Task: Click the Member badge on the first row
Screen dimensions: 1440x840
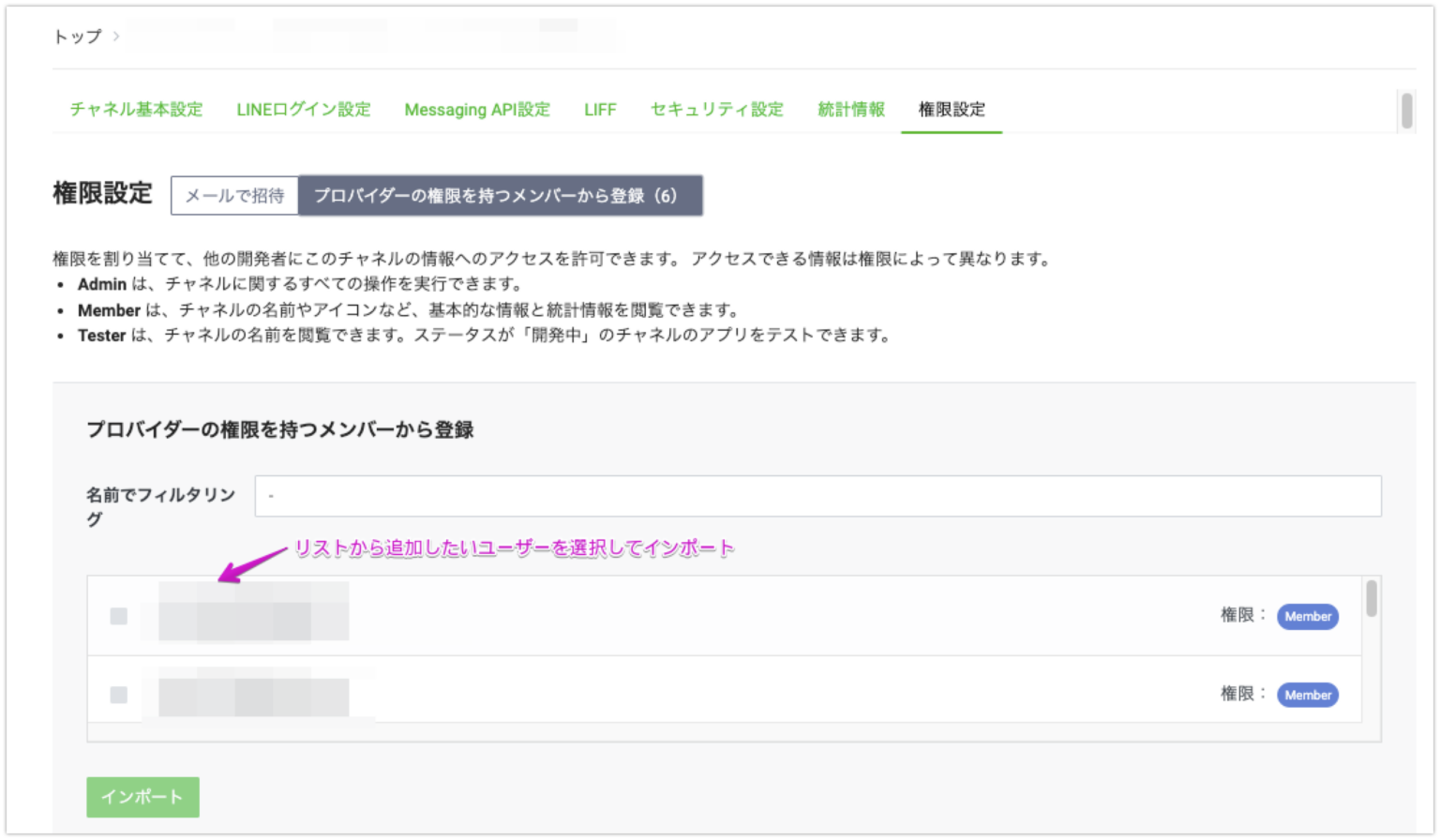Action: [1307, 616]
